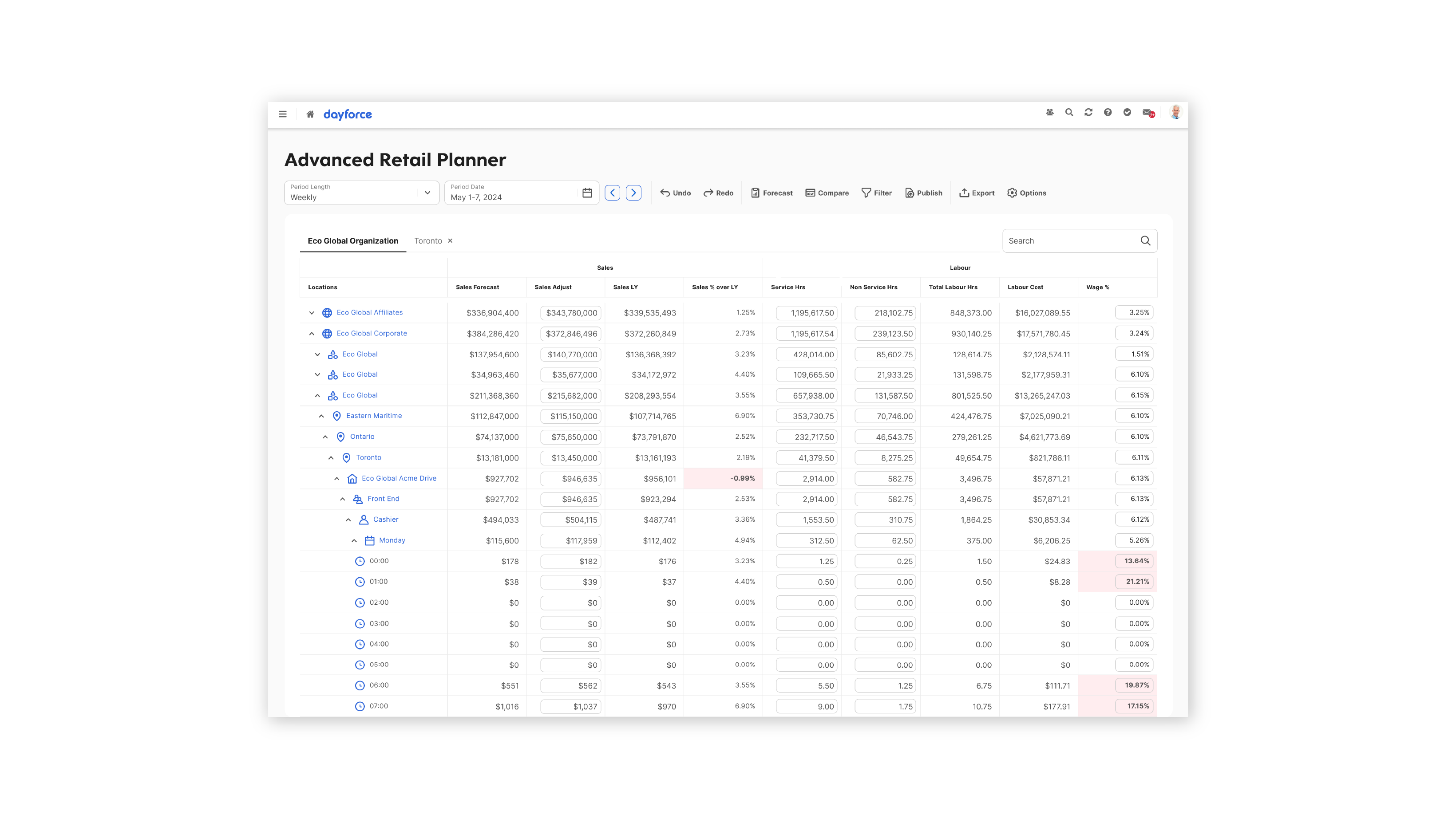
Task: Edit Sales Adjust $343,780,000 field
Action: pyautogui.click(x=571, y=313)
